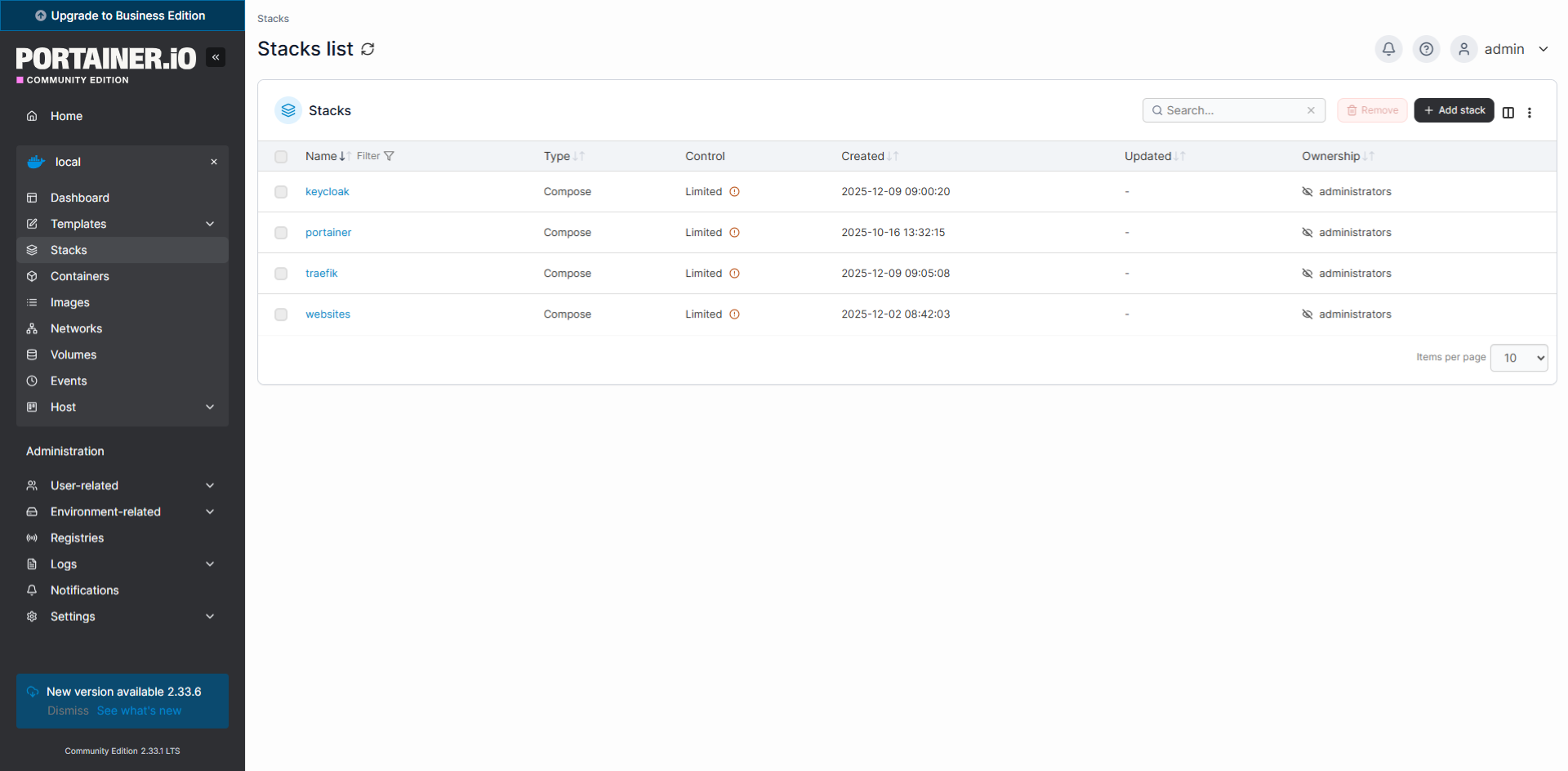Open the admin user menu dropdown
Viewport: 1568px width, 771px height.
pyautogui.click(x=1543, y=49)
